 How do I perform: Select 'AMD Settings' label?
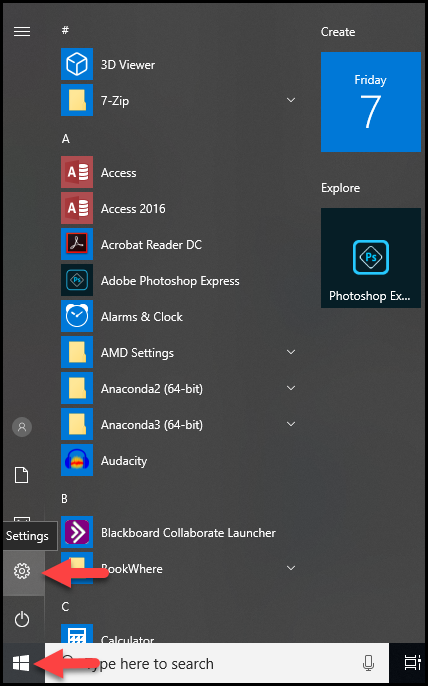click(x=137, y=353)
